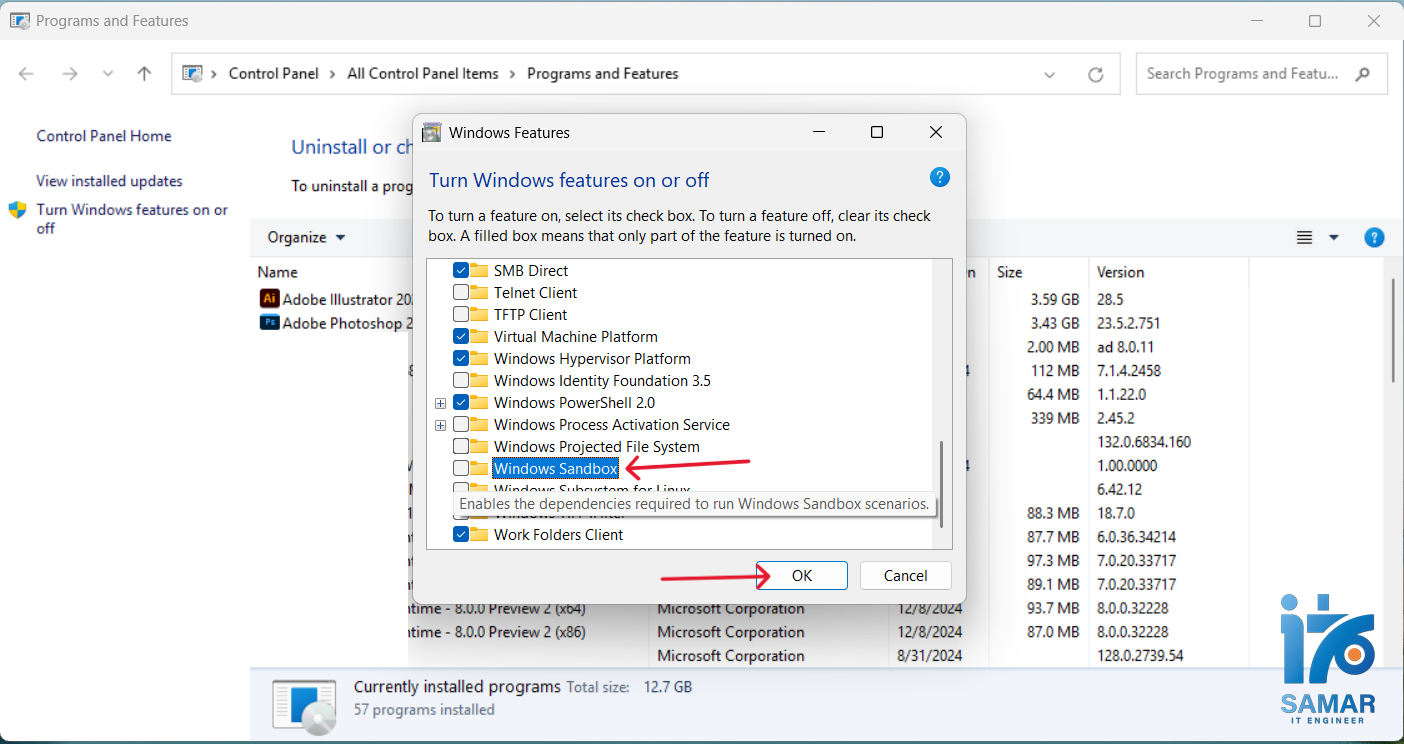Expand the Windows PowerShell 2.0 node
Screen dimensions: 1404x744
[440, 403]
